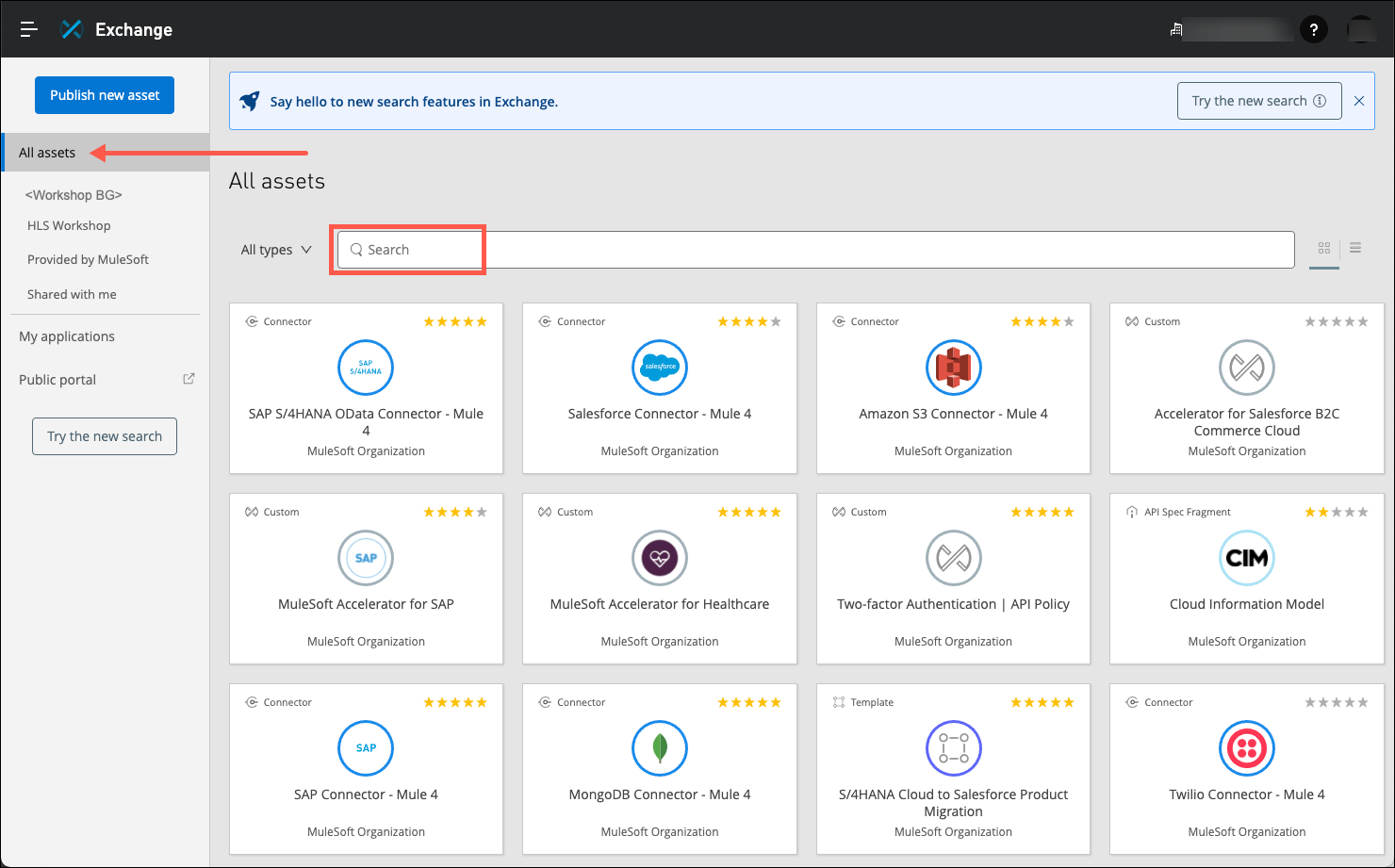Click Two-factor Authentication | API Policy title
The image size is (1395, 868).
click(954, 604)
